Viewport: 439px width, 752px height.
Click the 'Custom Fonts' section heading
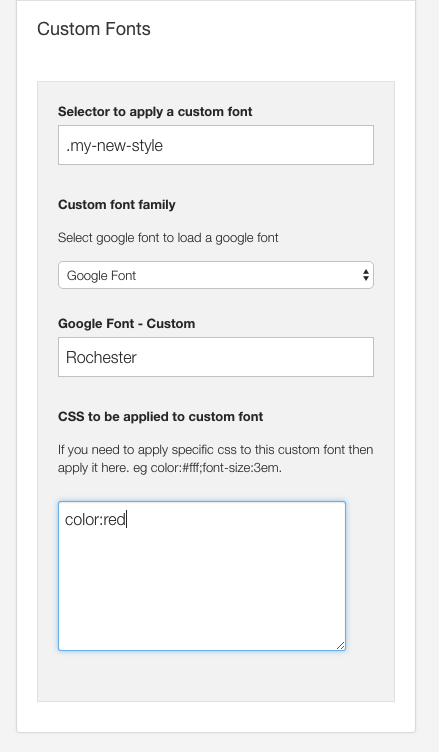pos(94,29)
